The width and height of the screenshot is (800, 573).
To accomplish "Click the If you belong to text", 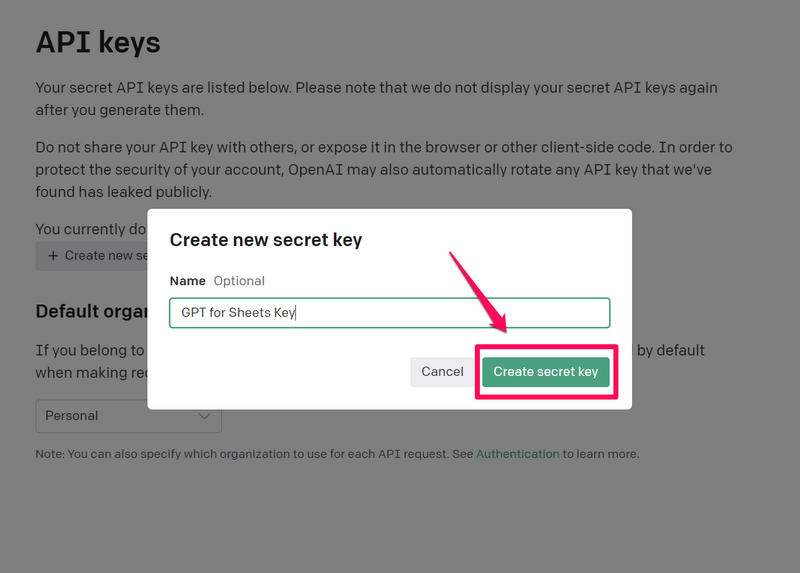I will [90, 351].
